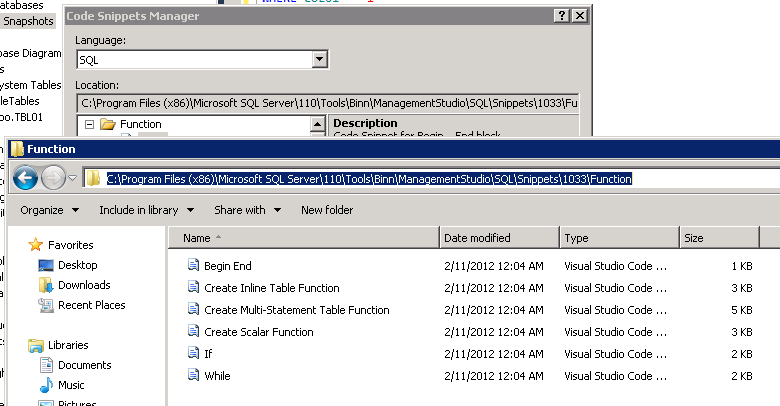Select Snapshots in the Object Explorer tree
Image resolution: width=780 pixels, height=406 pixels.
coord(28,21)
